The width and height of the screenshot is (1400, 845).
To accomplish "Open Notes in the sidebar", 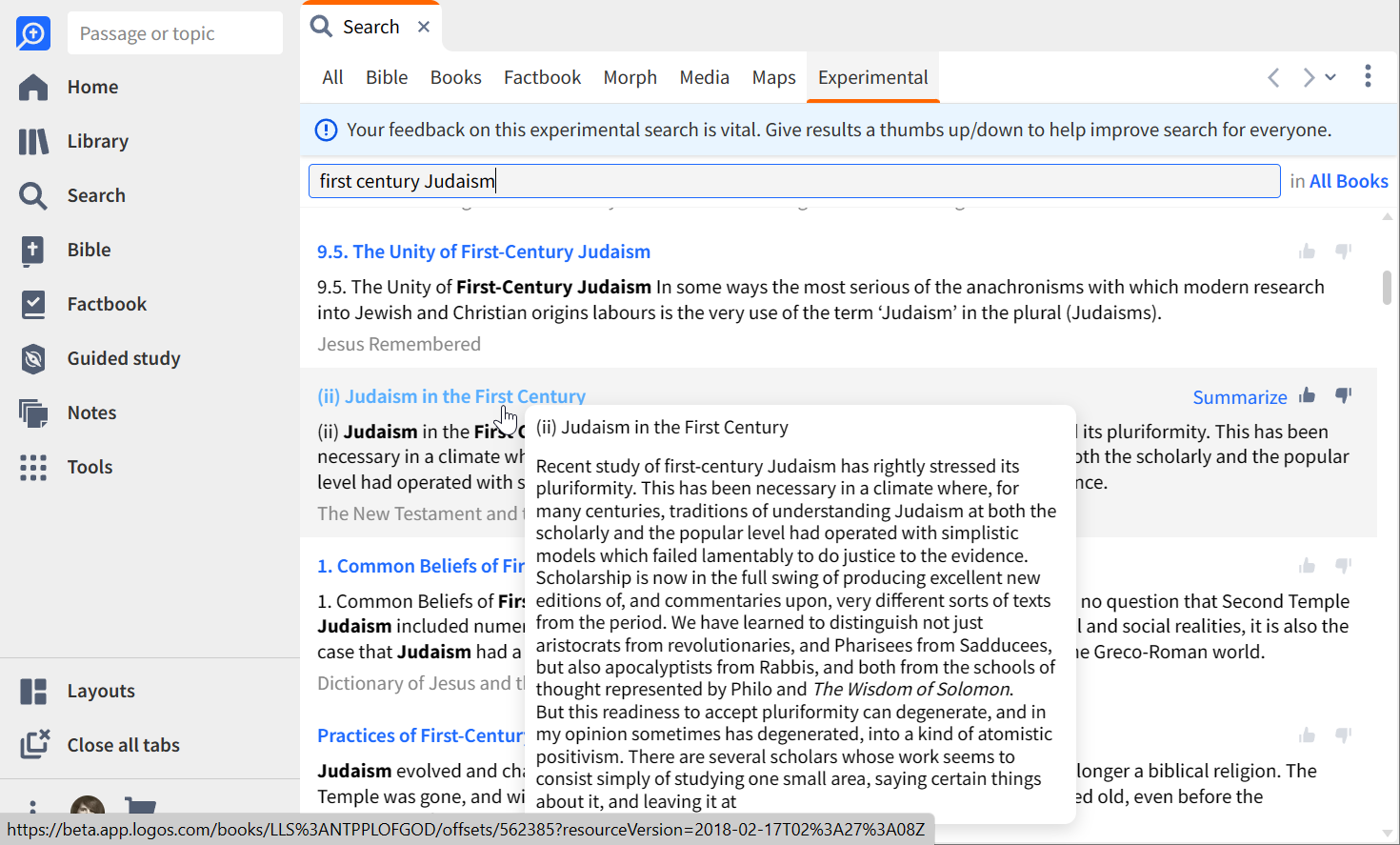I will point(68,412).
